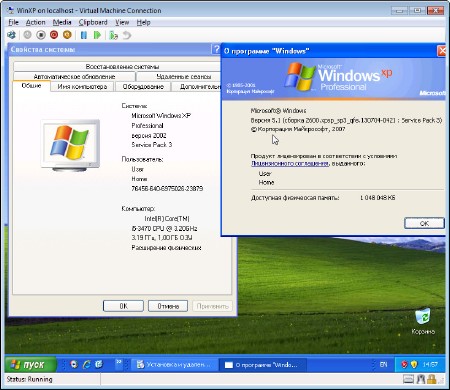
Task: Click the Status: Running text
Action: click(x=30, y=379)
